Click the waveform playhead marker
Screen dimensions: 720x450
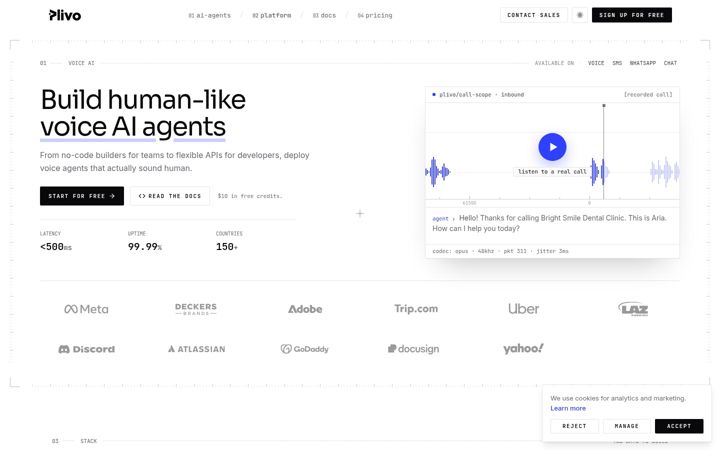point(604,106)
